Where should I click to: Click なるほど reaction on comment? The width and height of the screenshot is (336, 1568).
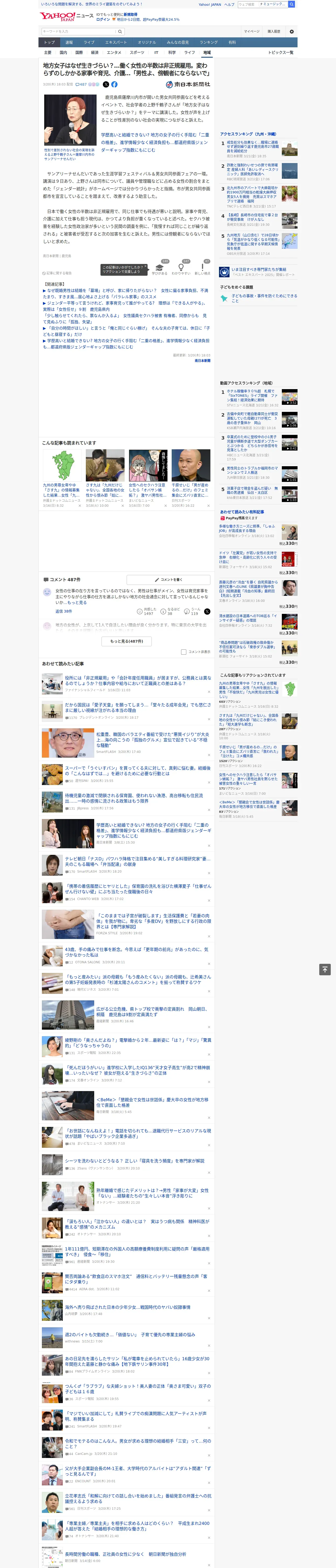170,611
